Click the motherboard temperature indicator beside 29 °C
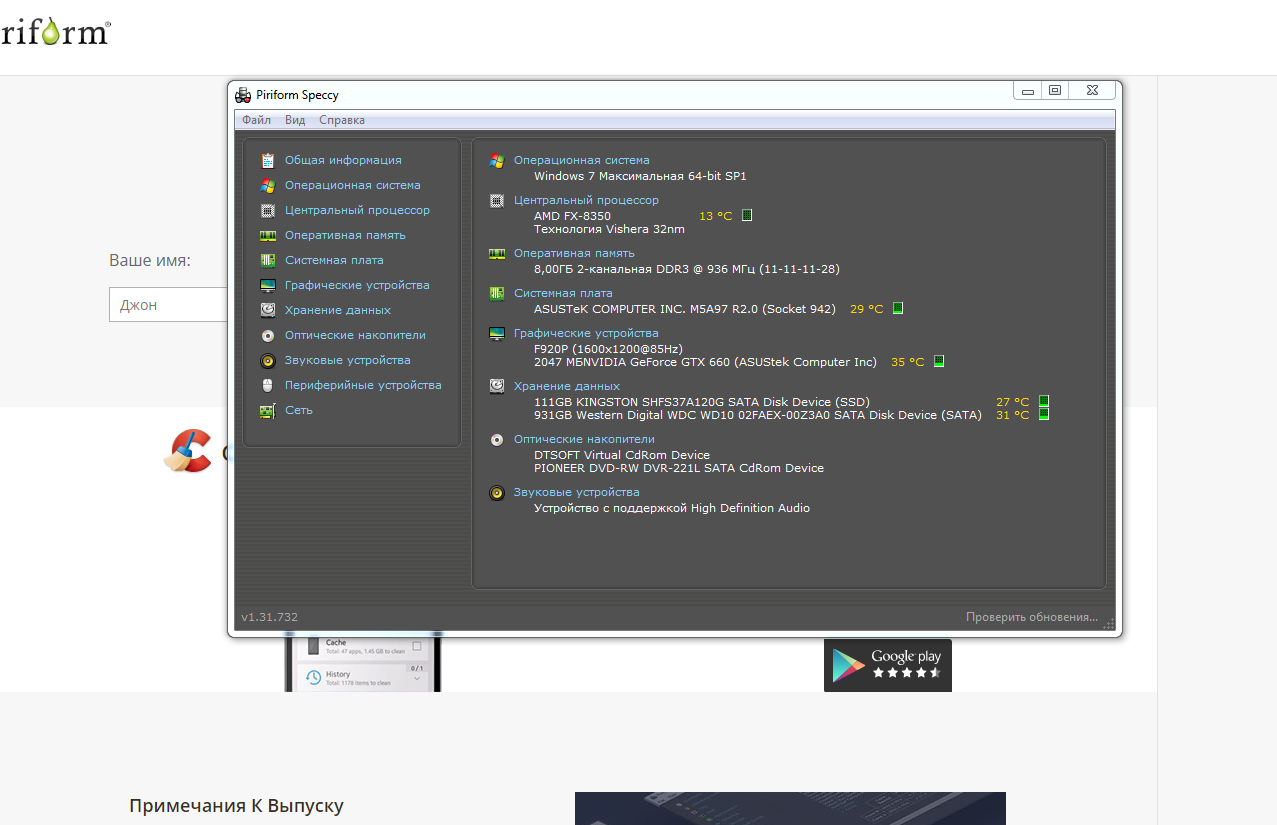 (898, 308)
